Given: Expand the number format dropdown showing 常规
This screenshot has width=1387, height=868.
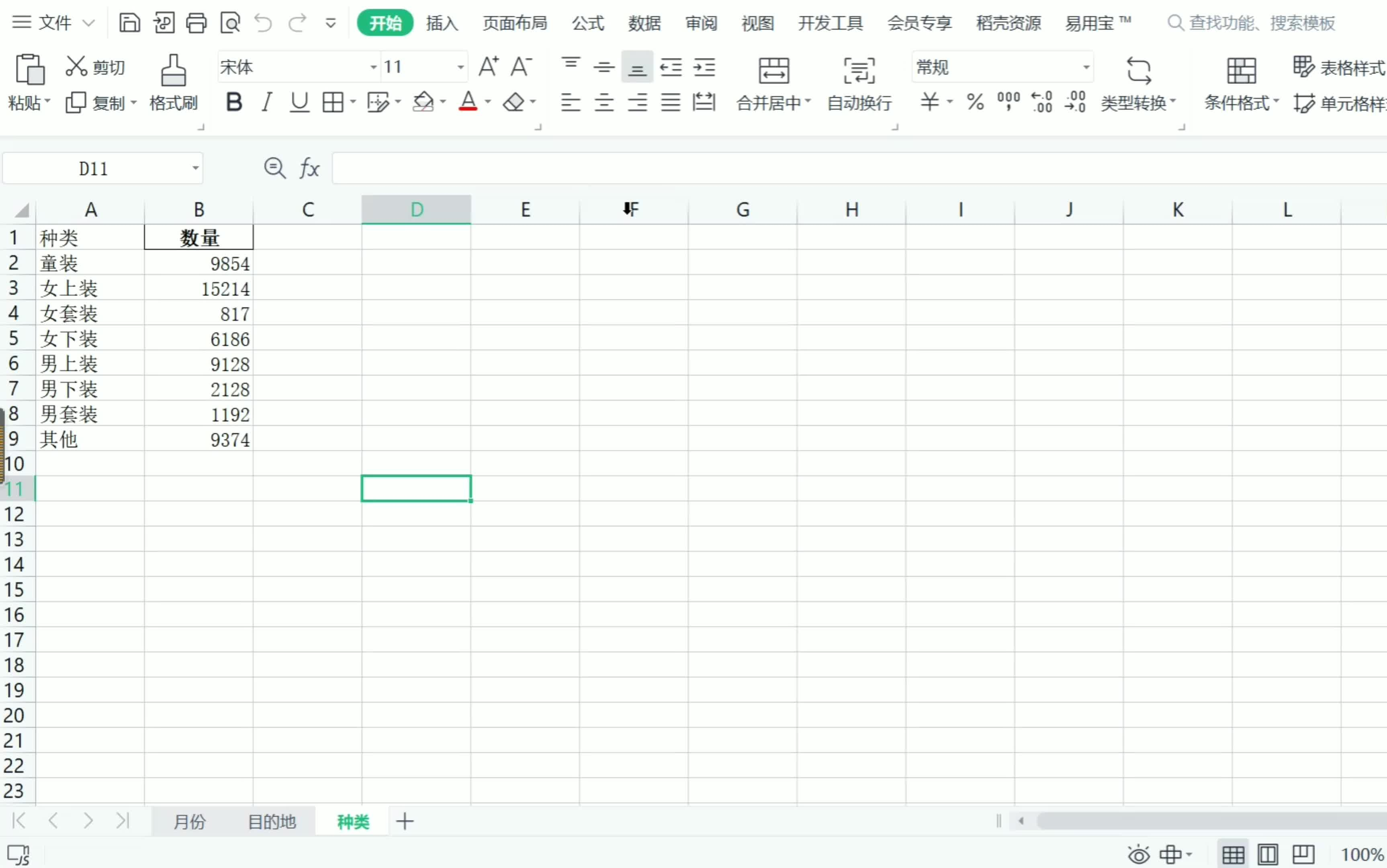Looking at the screenshot, I should (x=1086, y=67).
